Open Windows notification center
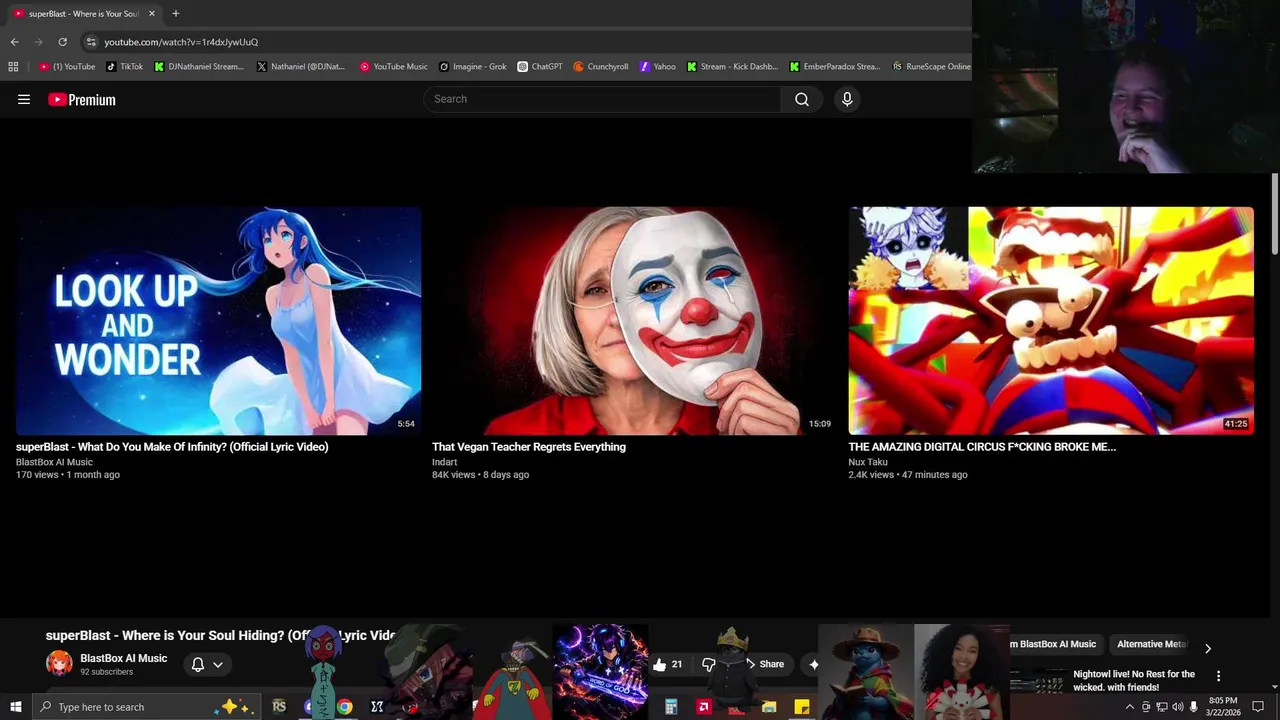 point(1258,707)
